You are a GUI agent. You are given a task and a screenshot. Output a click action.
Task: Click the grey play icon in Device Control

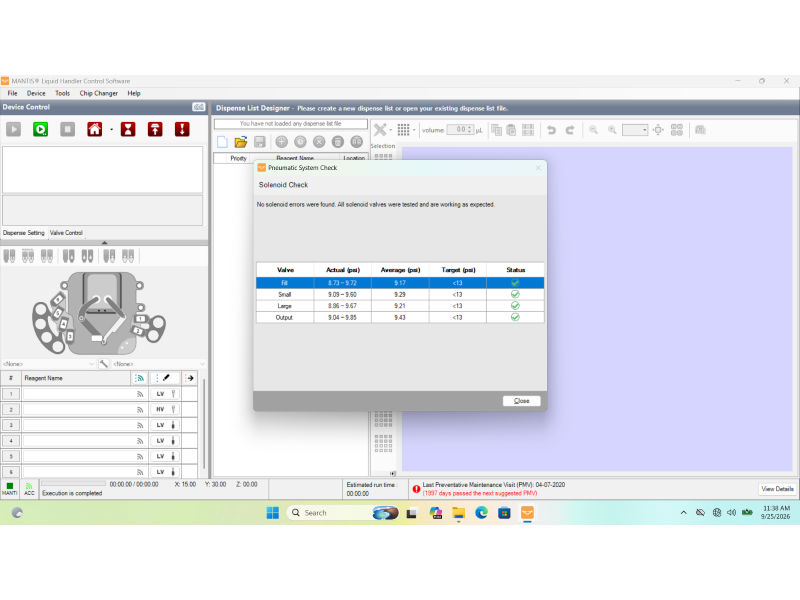[14, 130]
